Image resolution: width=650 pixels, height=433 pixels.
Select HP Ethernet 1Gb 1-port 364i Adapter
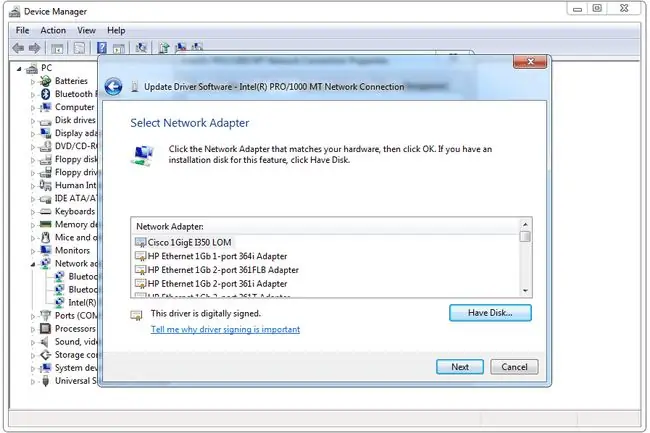[211, 256]
